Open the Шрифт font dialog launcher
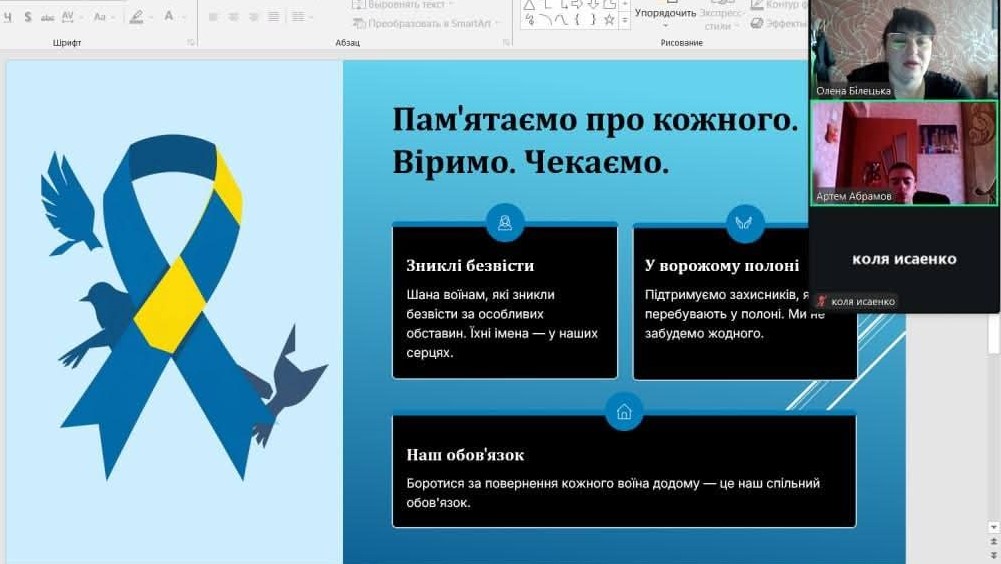1001x564 pixels. point(190,42)
